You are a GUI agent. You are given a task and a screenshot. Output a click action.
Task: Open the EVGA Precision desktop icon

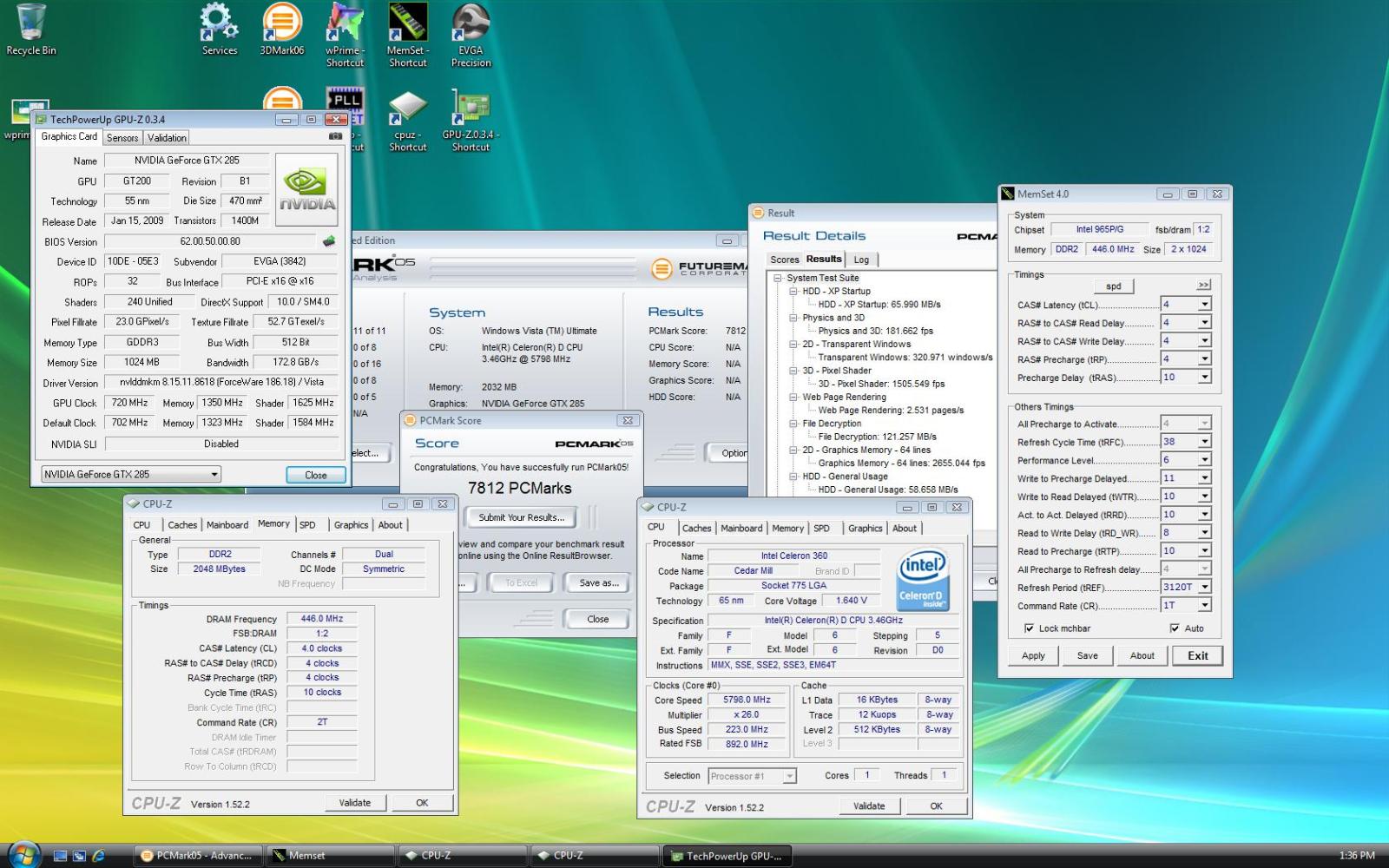pos(471,35)
